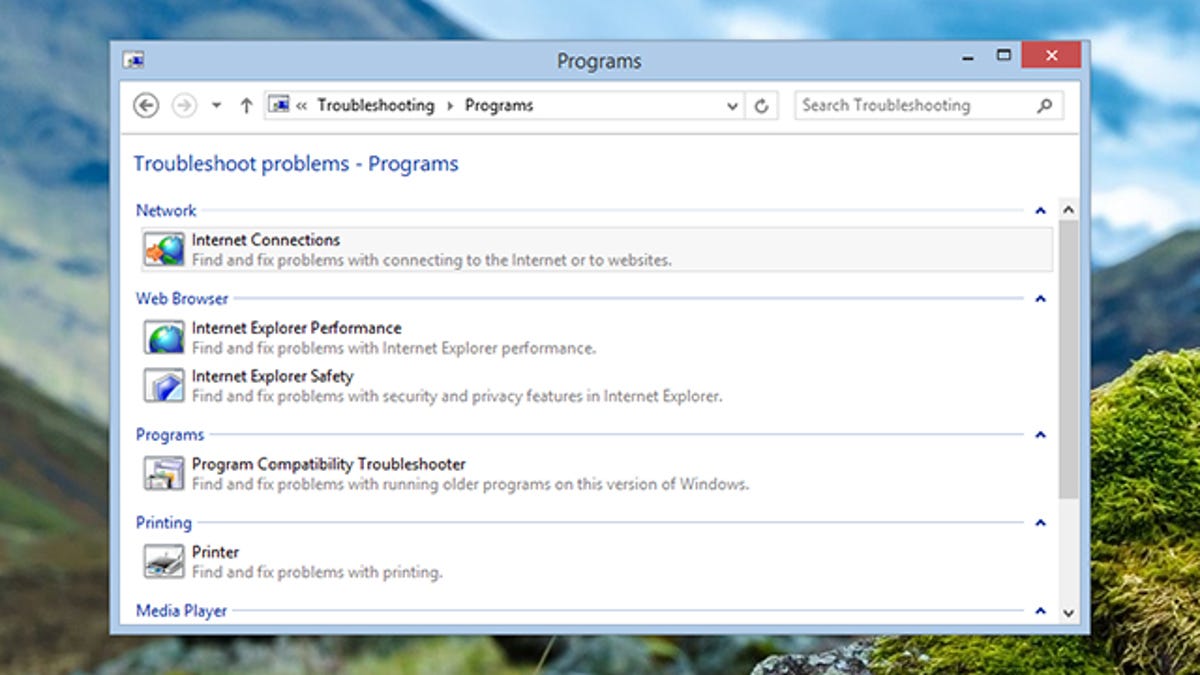Click the address bar control panel icon
This screenshot has height=675, width=1200.
point(279,105)
